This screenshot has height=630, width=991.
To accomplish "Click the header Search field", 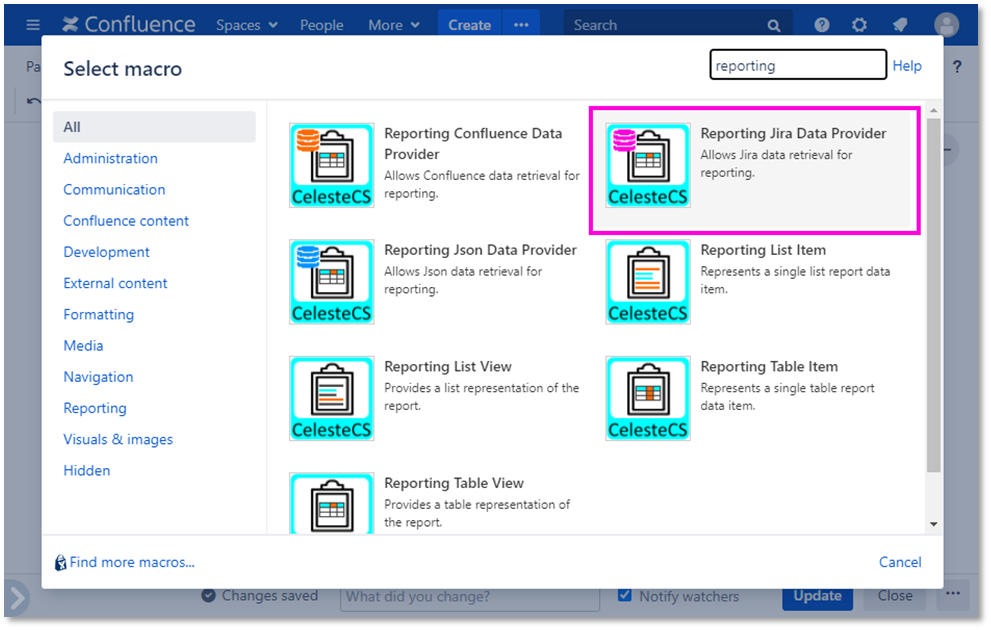I will [x=677, y=25].
